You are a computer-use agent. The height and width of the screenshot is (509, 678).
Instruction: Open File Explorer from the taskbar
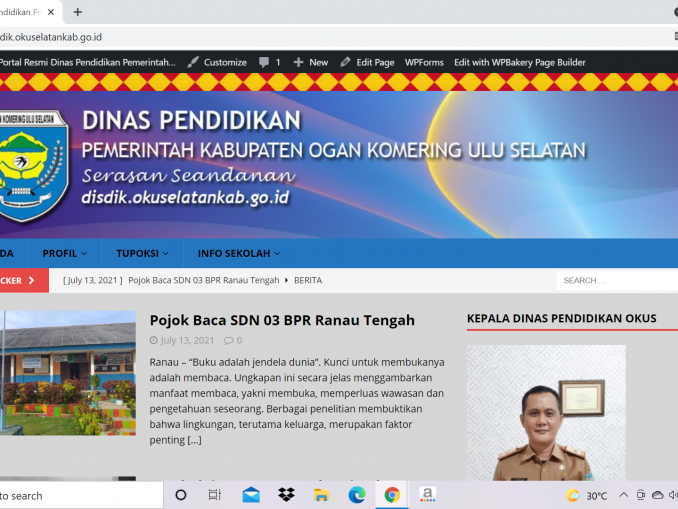(321, 495)
